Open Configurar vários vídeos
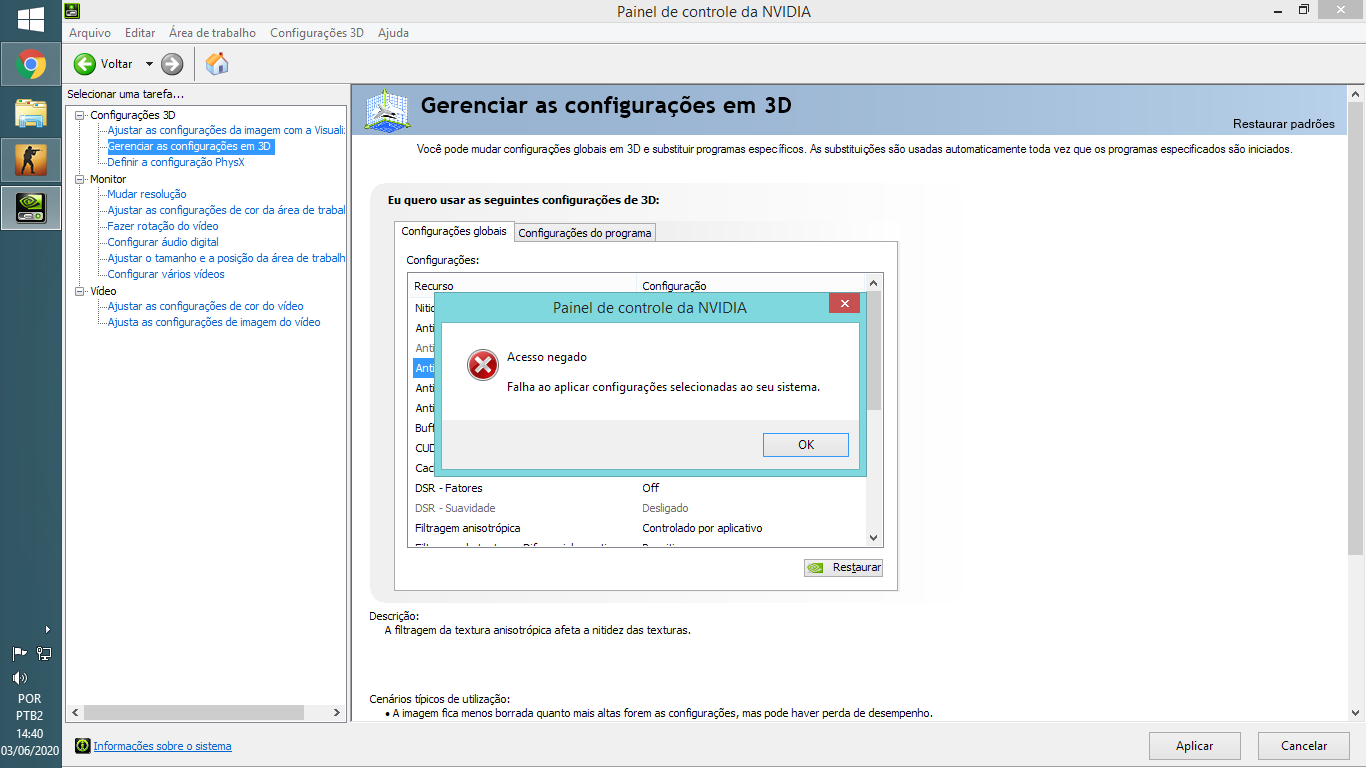 [166, 274]
